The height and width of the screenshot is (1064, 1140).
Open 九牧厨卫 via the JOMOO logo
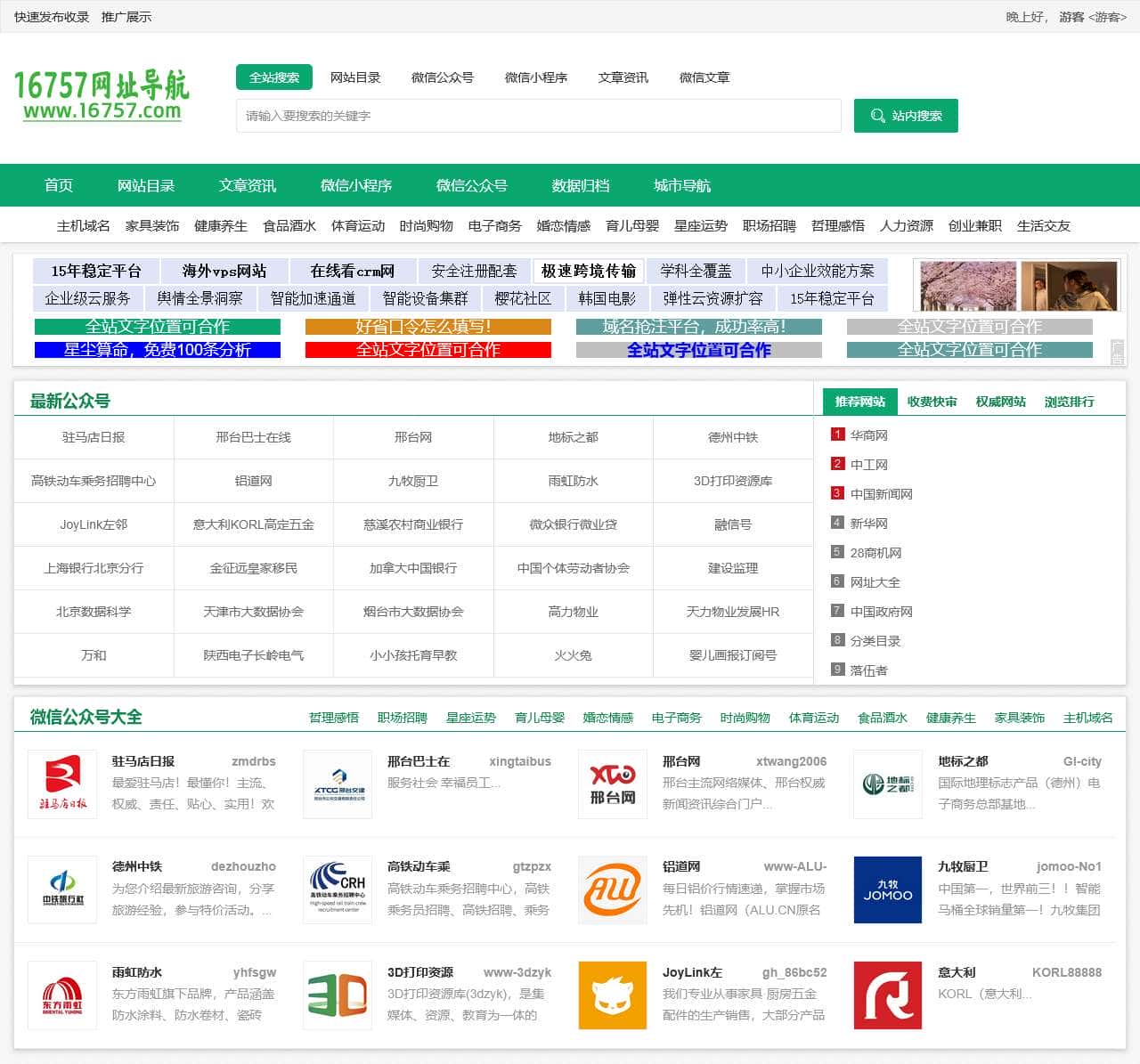[x=887, y=889]
